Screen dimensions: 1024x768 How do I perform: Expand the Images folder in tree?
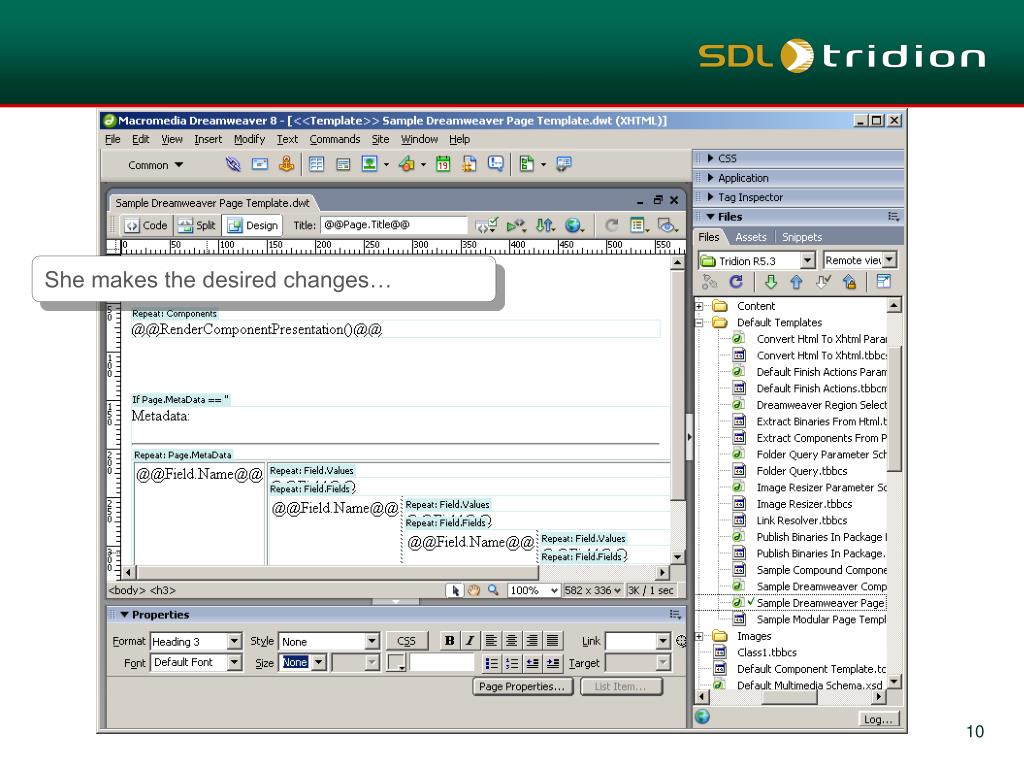tap(699, 636)
